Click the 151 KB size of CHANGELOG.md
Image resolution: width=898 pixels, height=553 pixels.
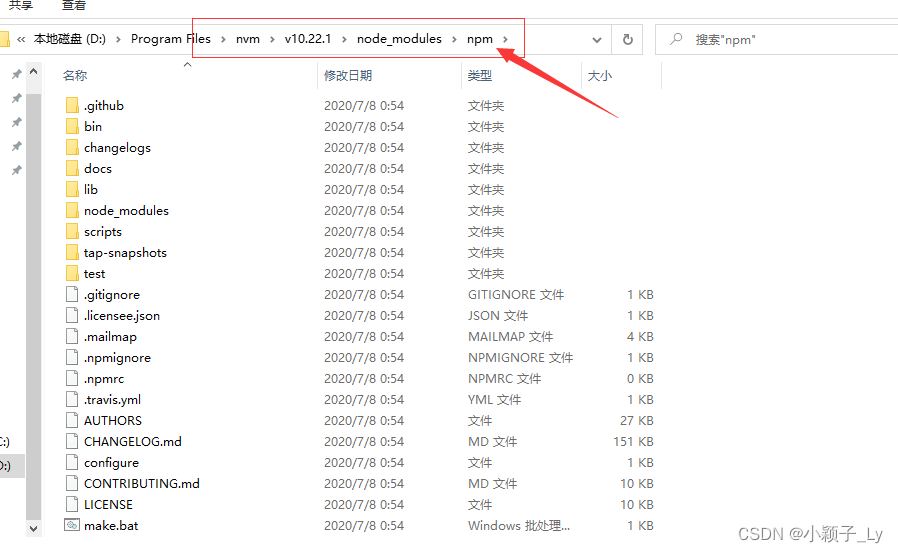point(633,442)
